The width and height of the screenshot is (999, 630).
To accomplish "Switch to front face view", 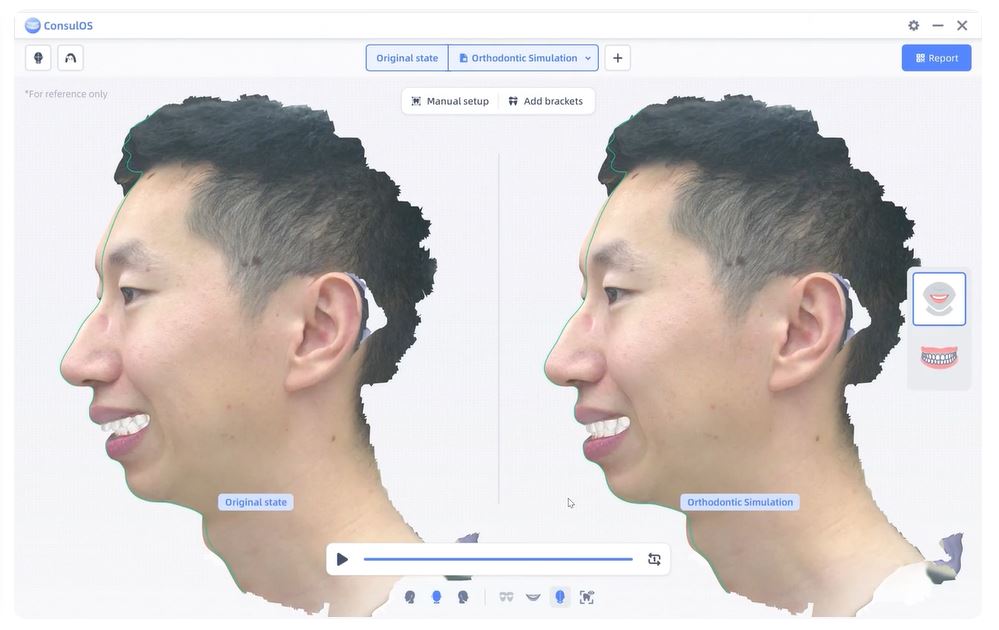I will pos(436,597).
